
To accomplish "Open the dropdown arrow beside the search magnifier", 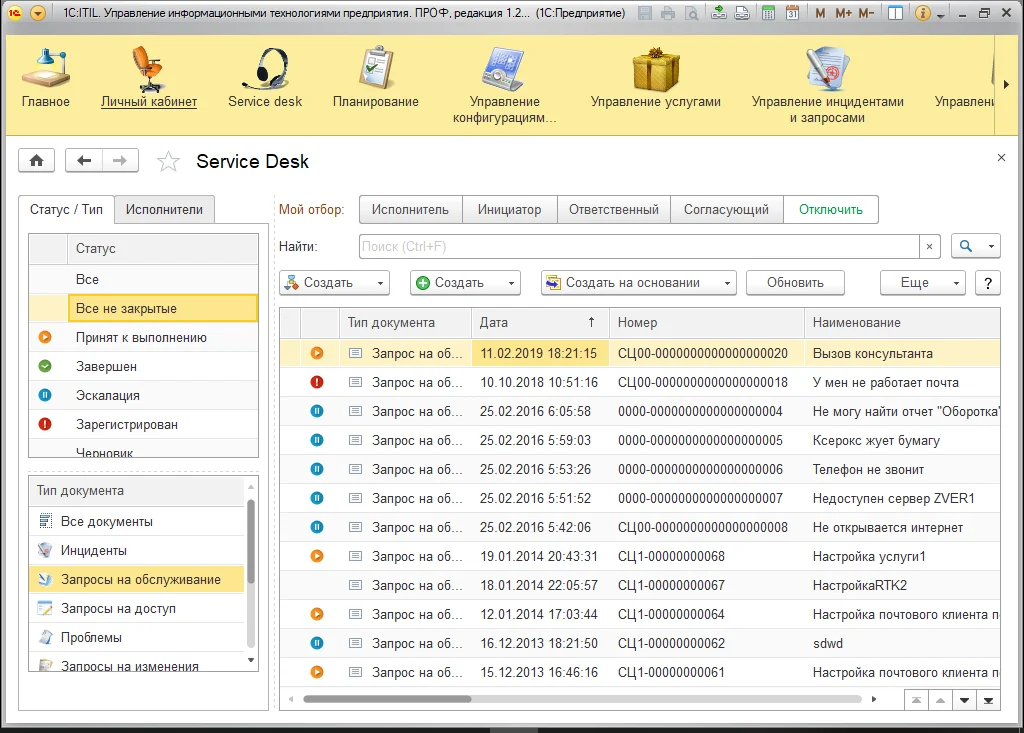I will pos(991,246).
